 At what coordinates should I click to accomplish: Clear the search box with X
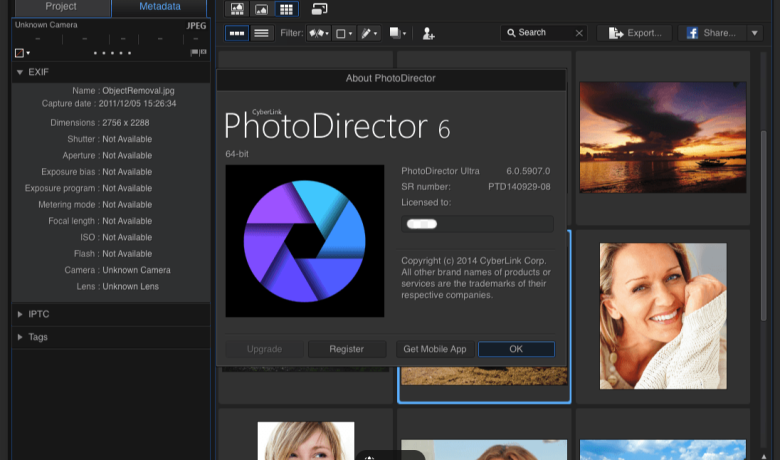click(579, 33)
